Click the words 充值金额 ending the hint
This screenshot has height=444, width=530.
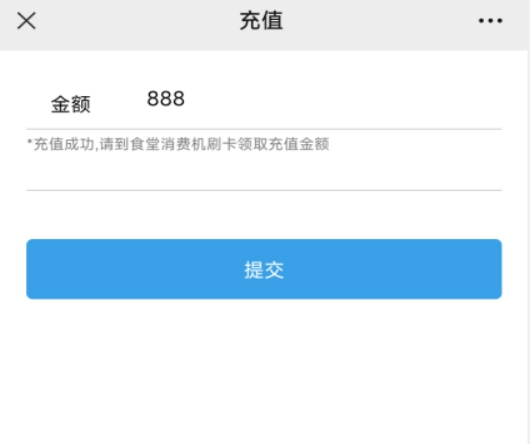coord(299,144)
